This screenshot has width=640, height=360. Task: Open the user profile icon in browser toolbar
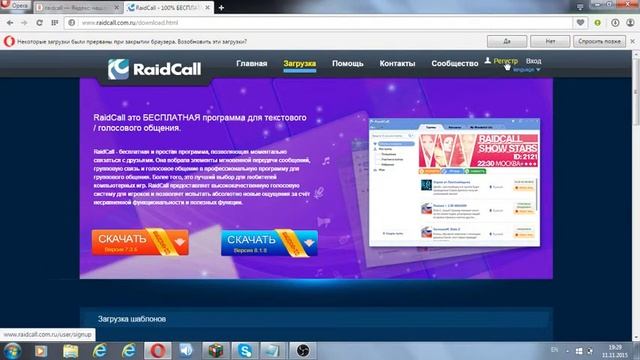tap(631, 23)
